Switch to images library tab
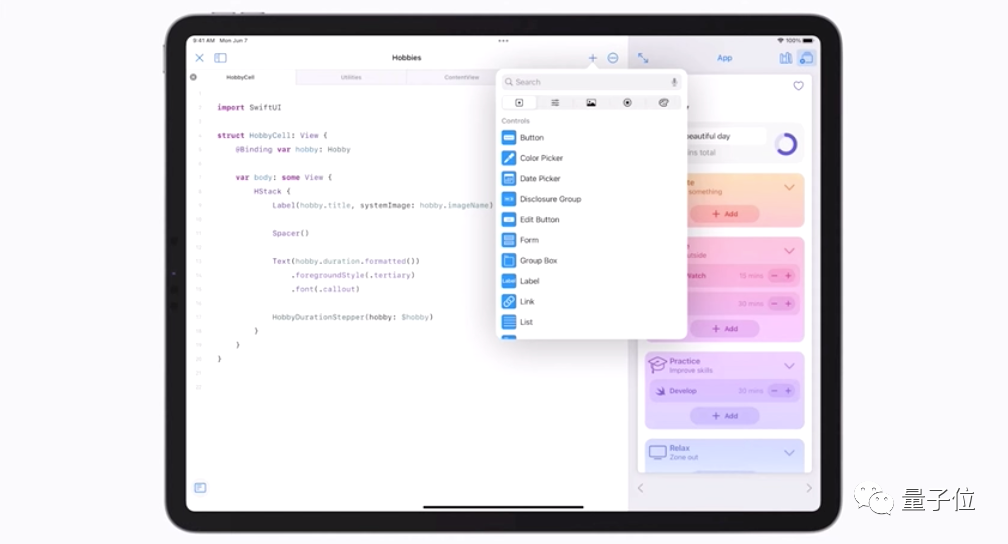Screen dimensions: 1008x544 tap(591, 103)
